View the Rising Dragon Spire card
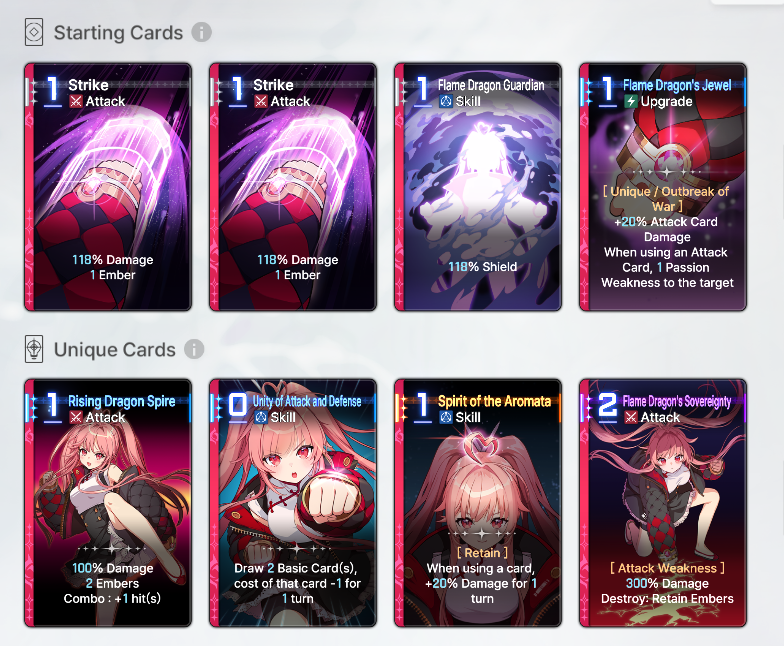 108,503
